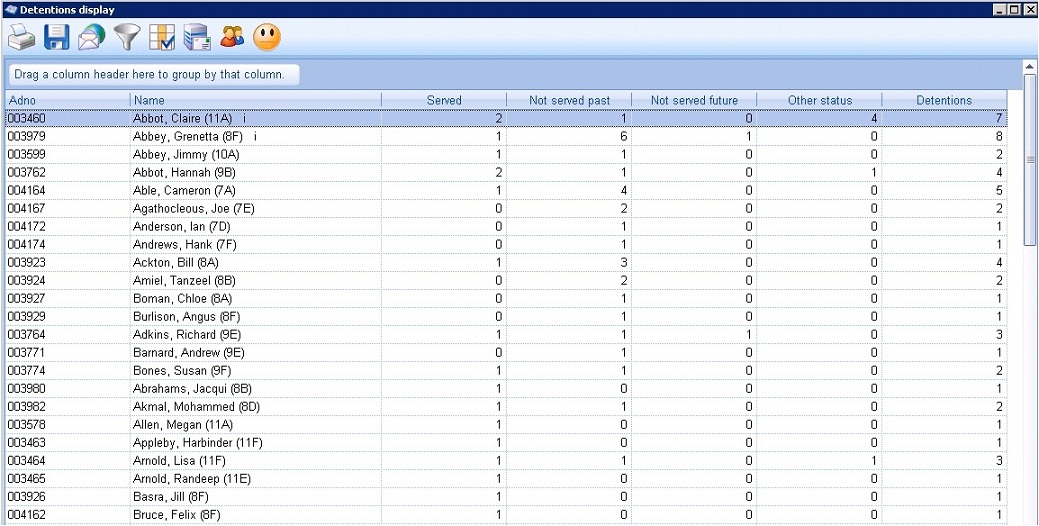Image resolution: width=1039 pixels, height=526 pixels.
Task: Click the Detentions column header
Action: 944,100
